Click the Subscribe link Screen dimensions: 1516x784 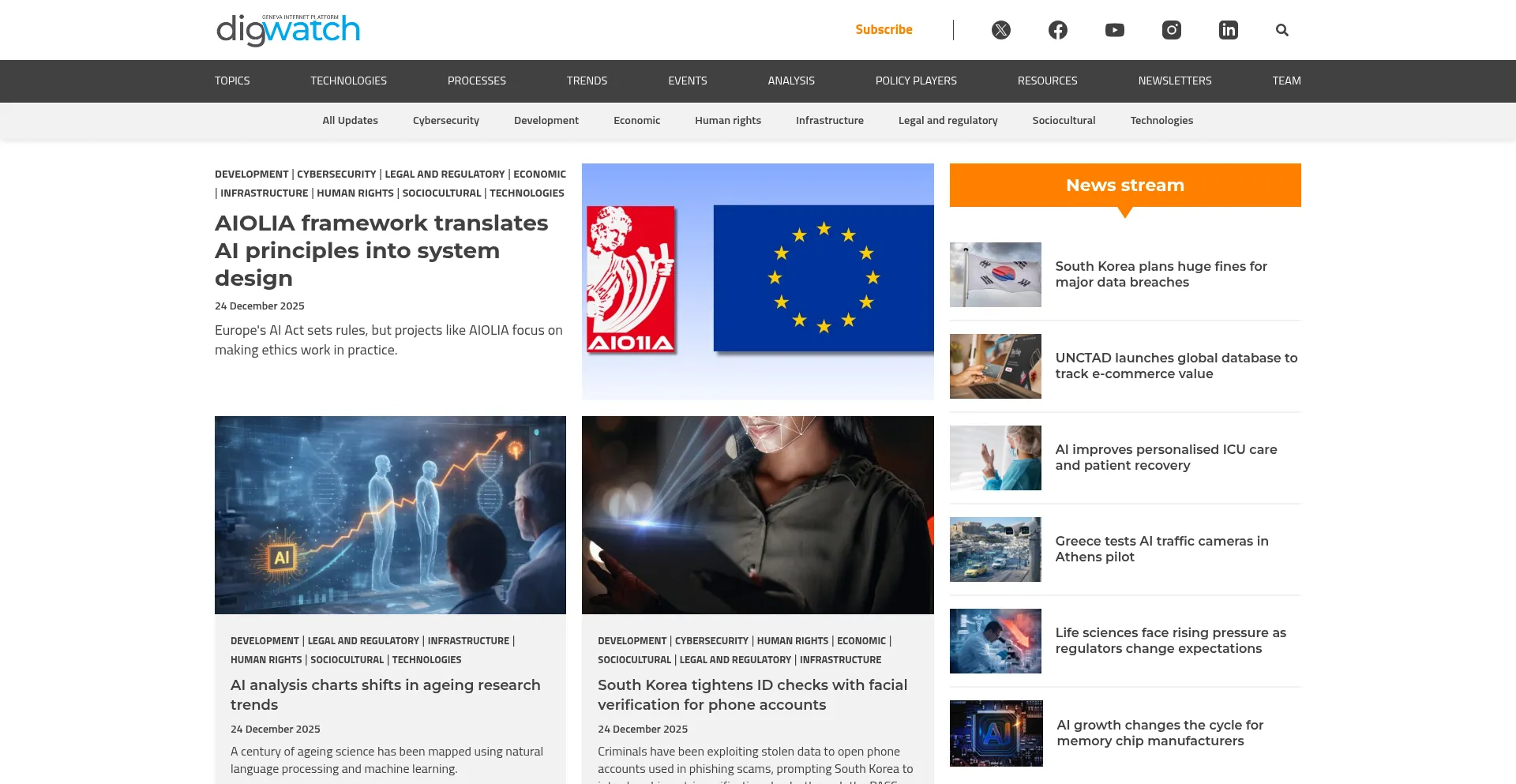click(884, 30)
